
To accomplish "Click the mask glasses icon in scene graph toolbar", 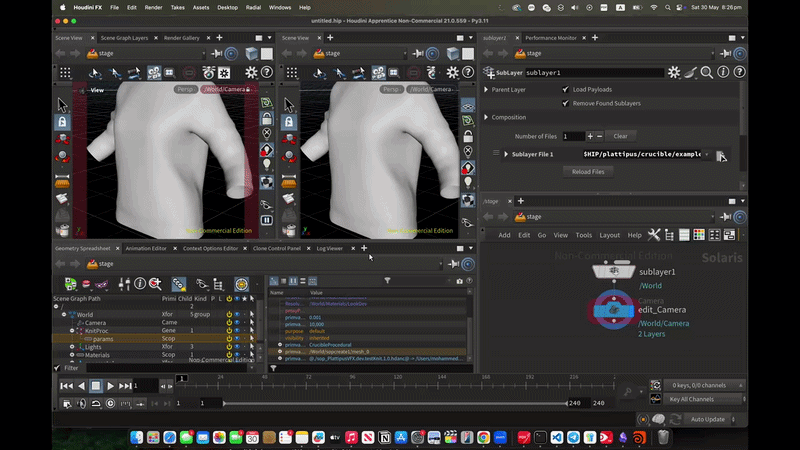I will pyautogui.click(x=102, y=284).
